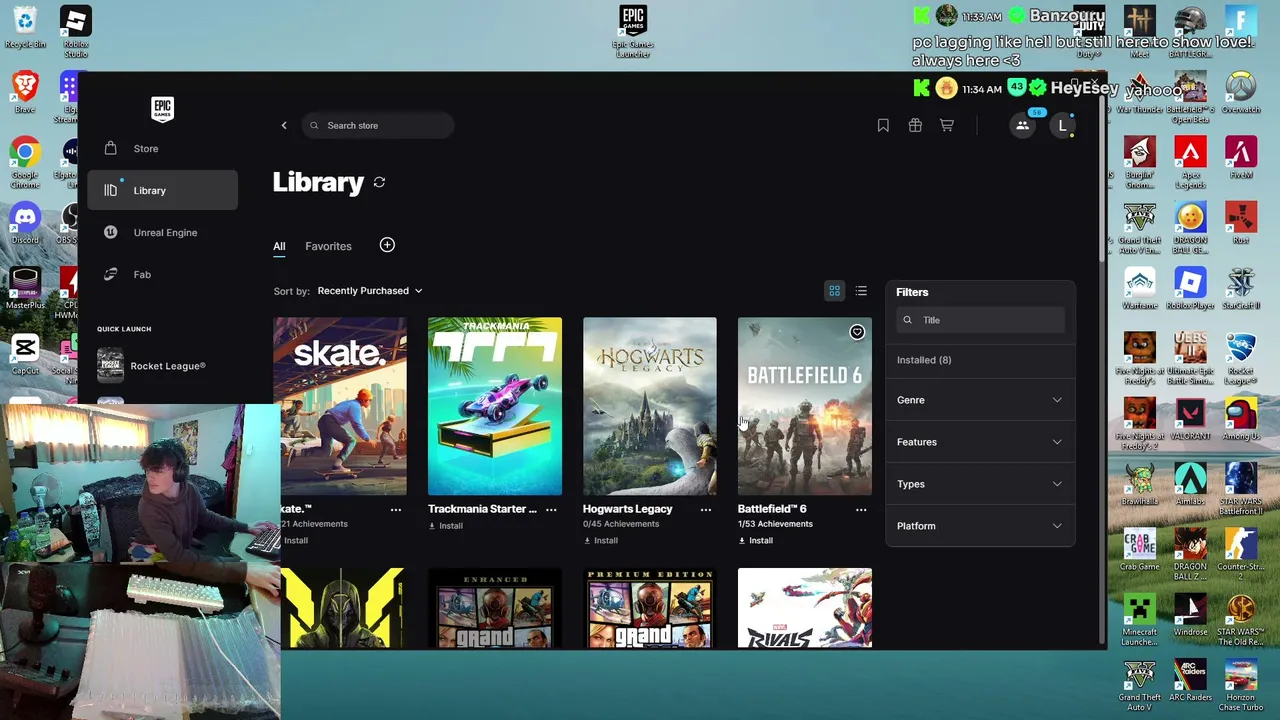Open Minecraft Launcher desktop shortcut
This screenshot has width=1280, height=720.
pos(1139,618)
